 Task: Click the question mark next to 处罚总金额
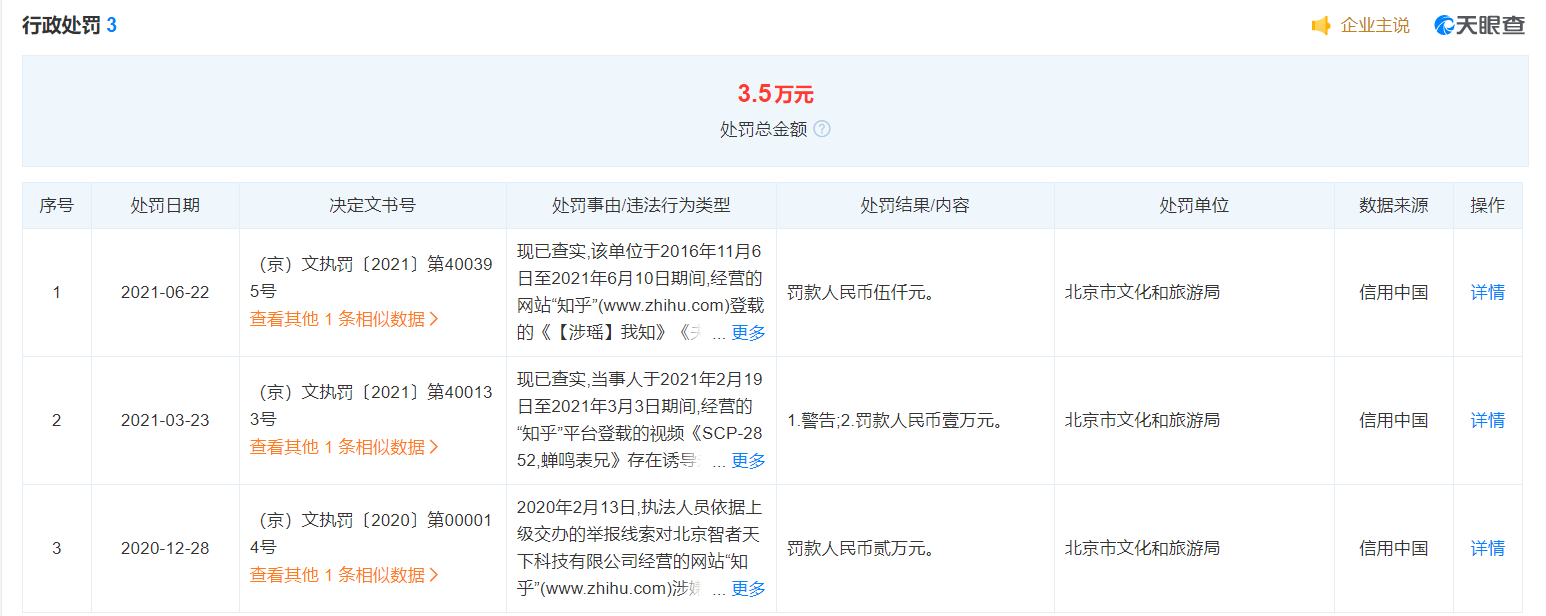[822, 129]
